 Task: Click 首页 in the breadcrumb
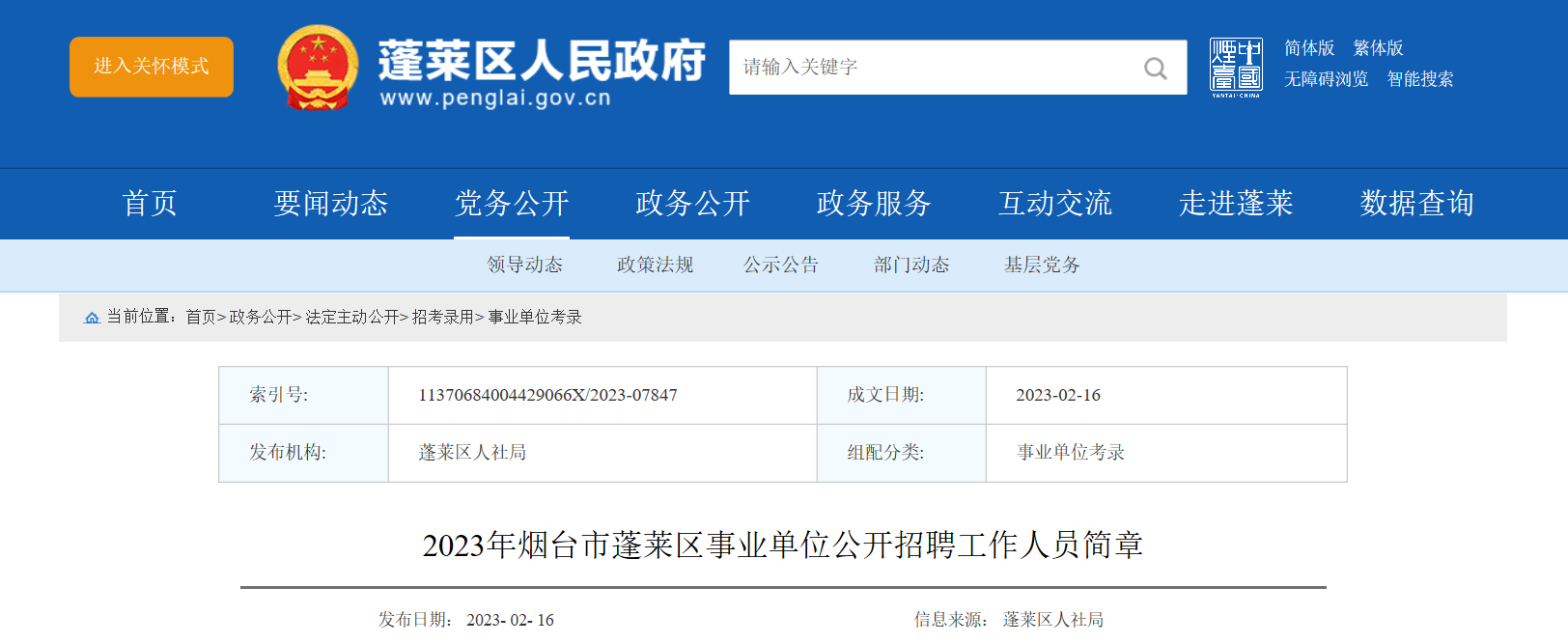201,318
